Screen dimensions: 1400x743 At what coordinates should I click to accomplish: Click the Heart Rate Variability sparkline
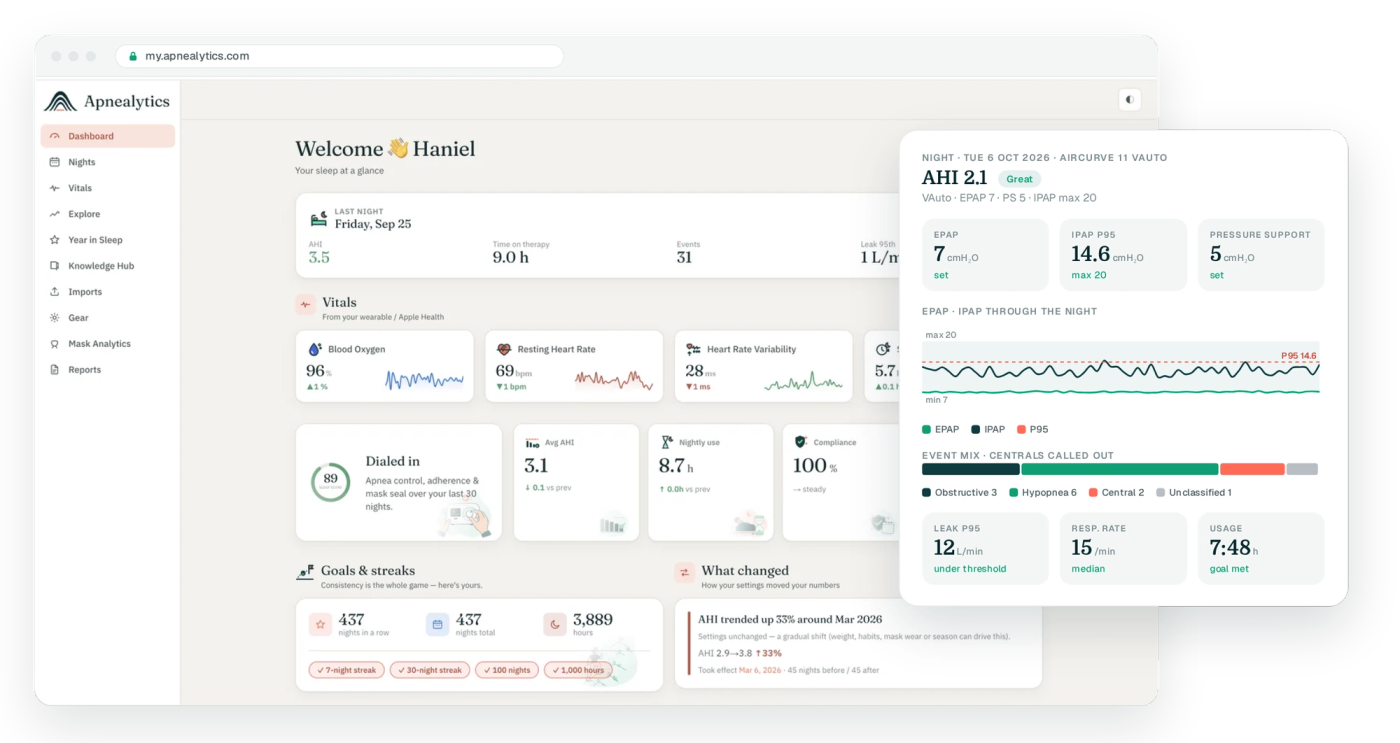803,379
